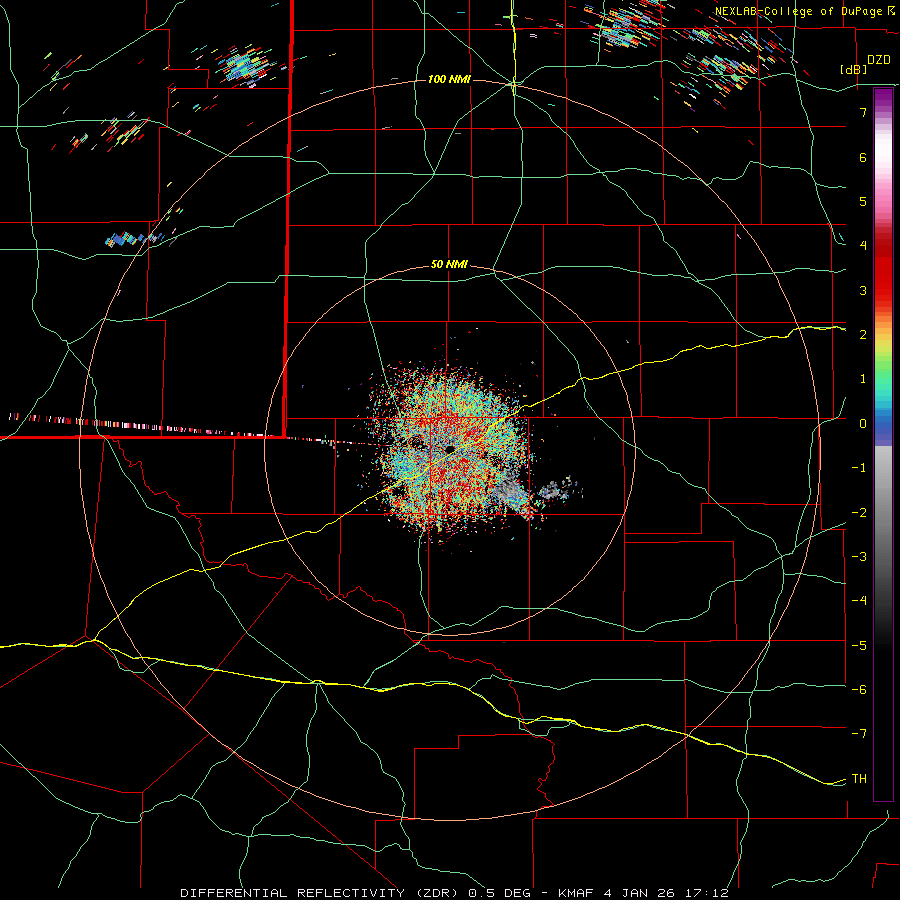900x900 pixels.
Task: Click the 4 JAN 26 17:12 timestamp
Action: [665, 893]
